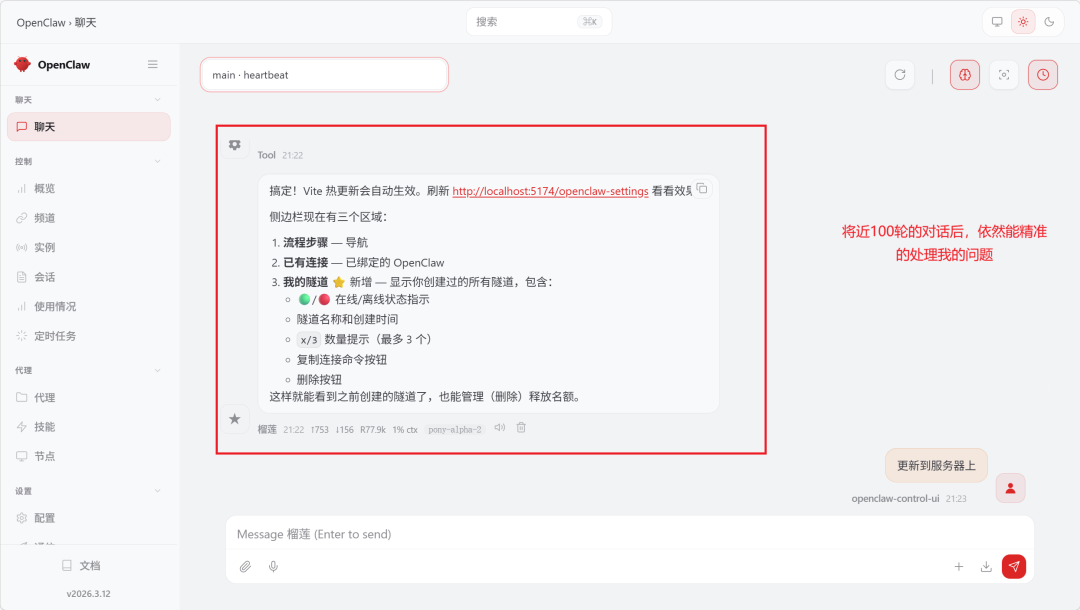Click the focus/scan icon next to brain icon
Viewport: 1080px width, 610px height.
[1003, 75]
